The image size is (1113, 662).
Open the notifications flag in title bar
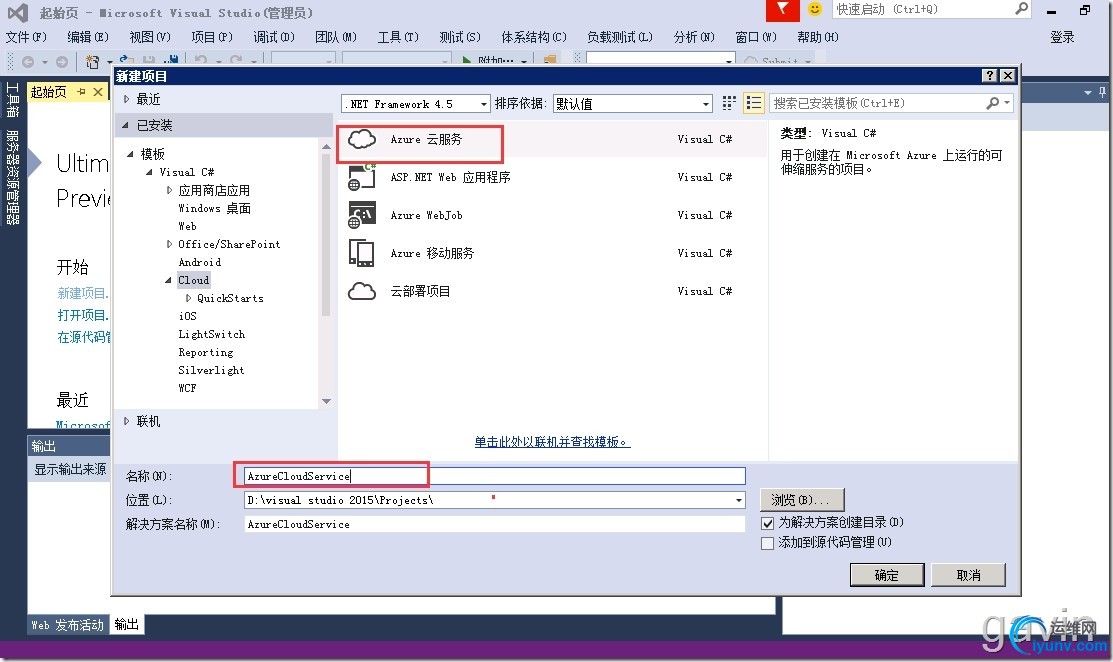(x=782, y=10)
